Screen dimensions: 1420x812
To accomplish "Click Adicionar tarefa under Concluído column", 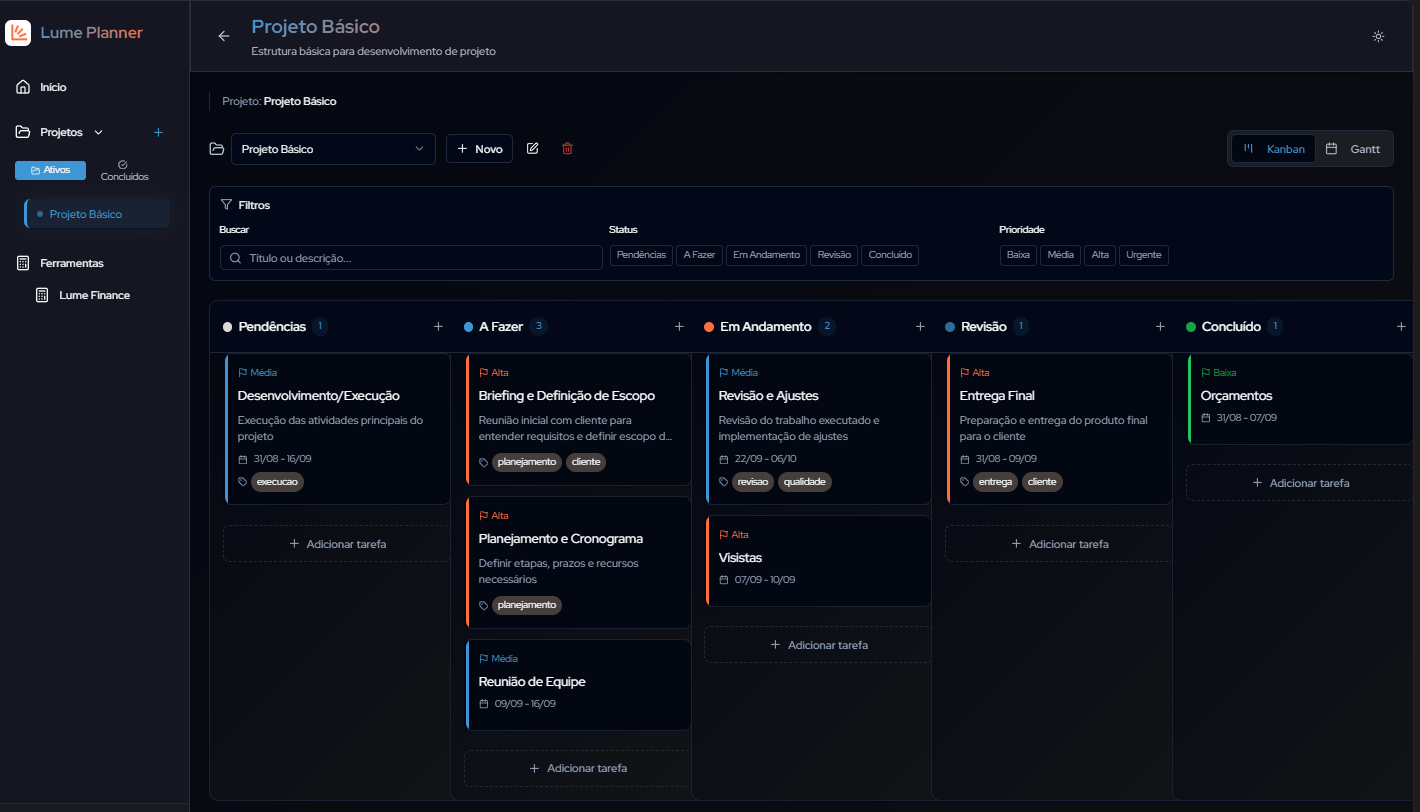I will (1300, 483).
